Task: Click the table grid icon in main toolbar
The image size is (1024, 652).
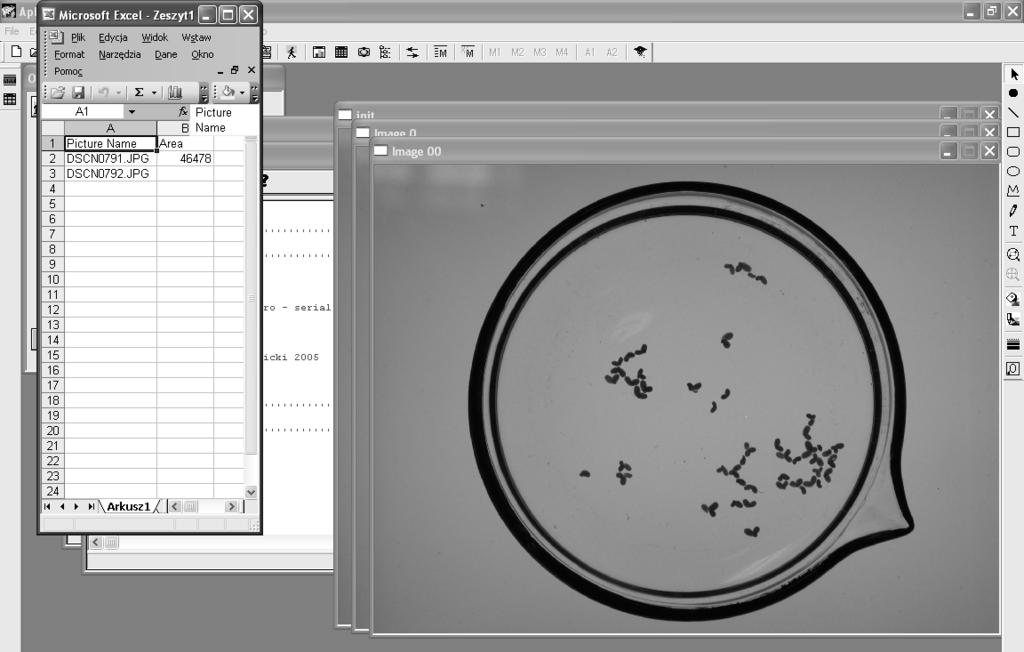Action: [x=341, y=52]
